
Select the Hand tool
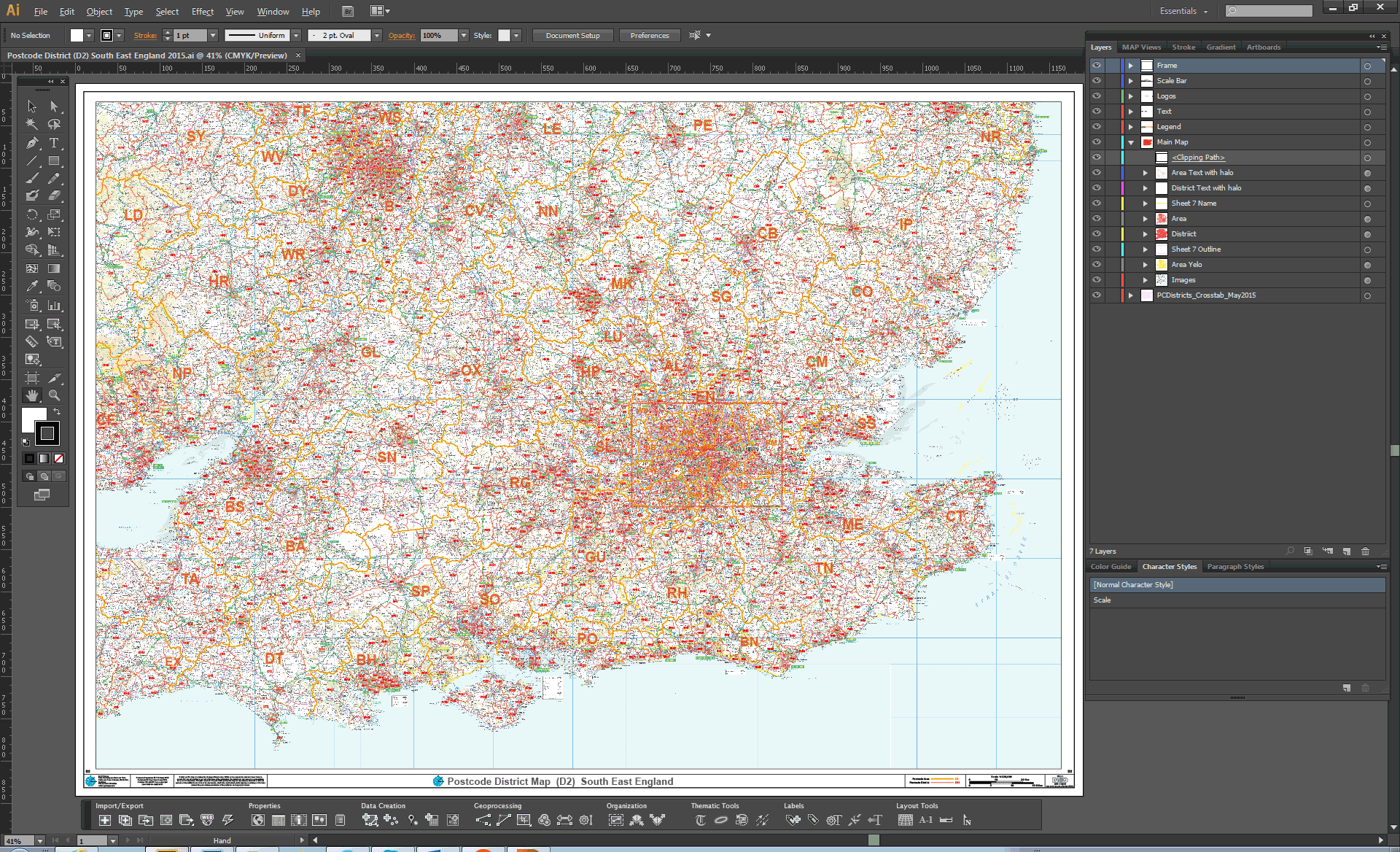tap(32, 395)
